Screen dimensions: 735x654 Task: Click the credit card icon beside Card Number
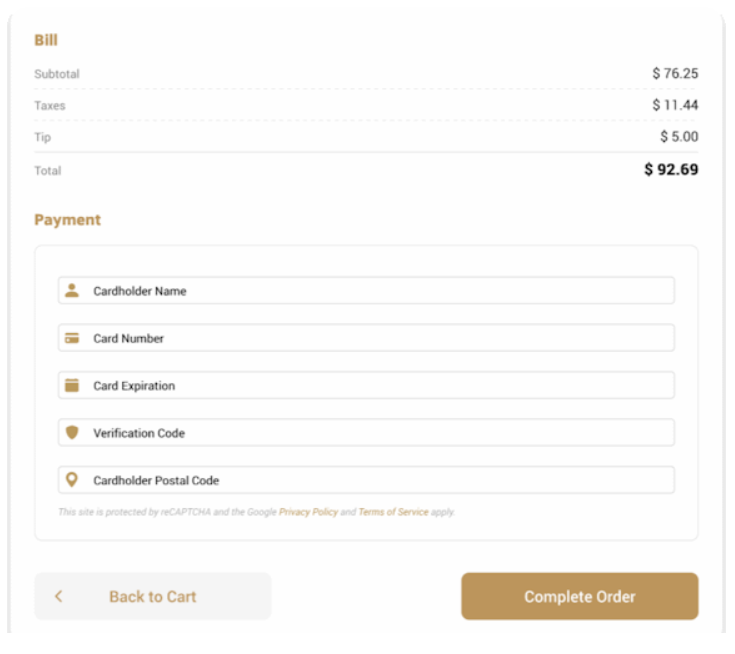(72, 338)
